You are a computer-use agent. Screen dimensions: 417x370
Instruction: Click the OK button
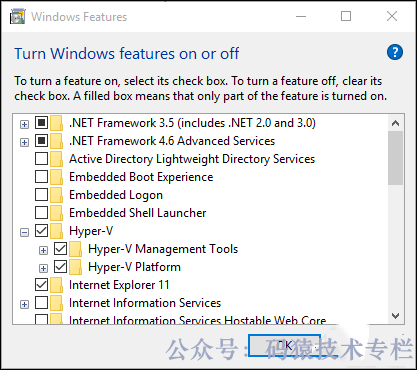[x=285, y=346]
